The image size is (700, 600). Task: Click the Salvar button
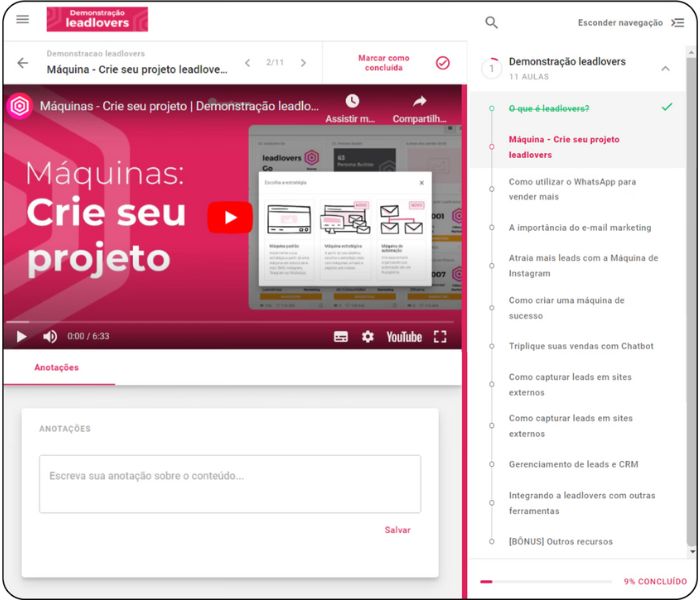click(x=397, y=530)
